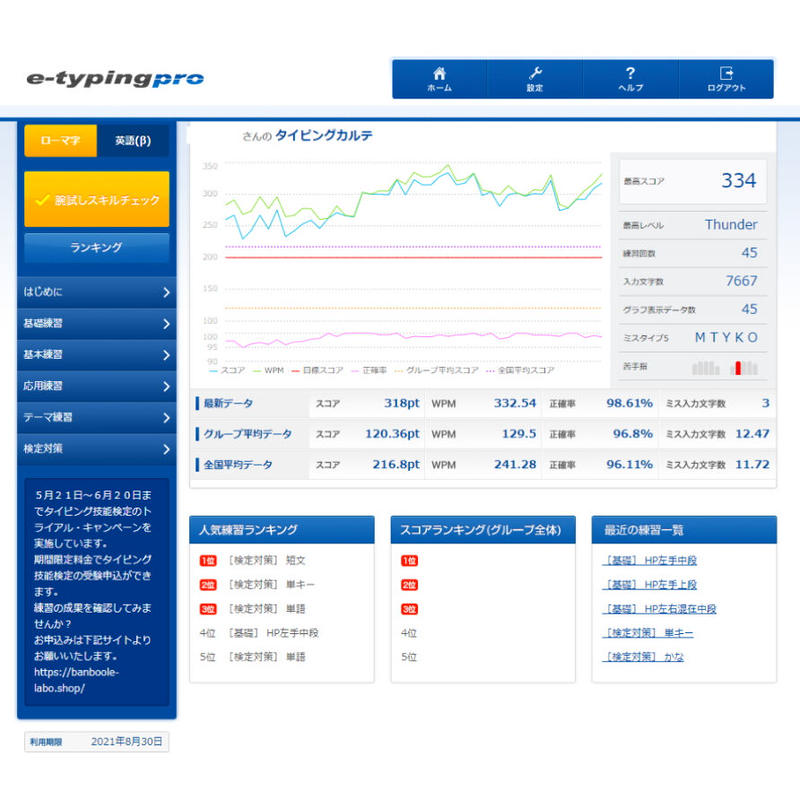The height and width of the screenshot is (800, 800).
Task: Start 腕試しスキルチェック
Action: (x=96, y=199)
